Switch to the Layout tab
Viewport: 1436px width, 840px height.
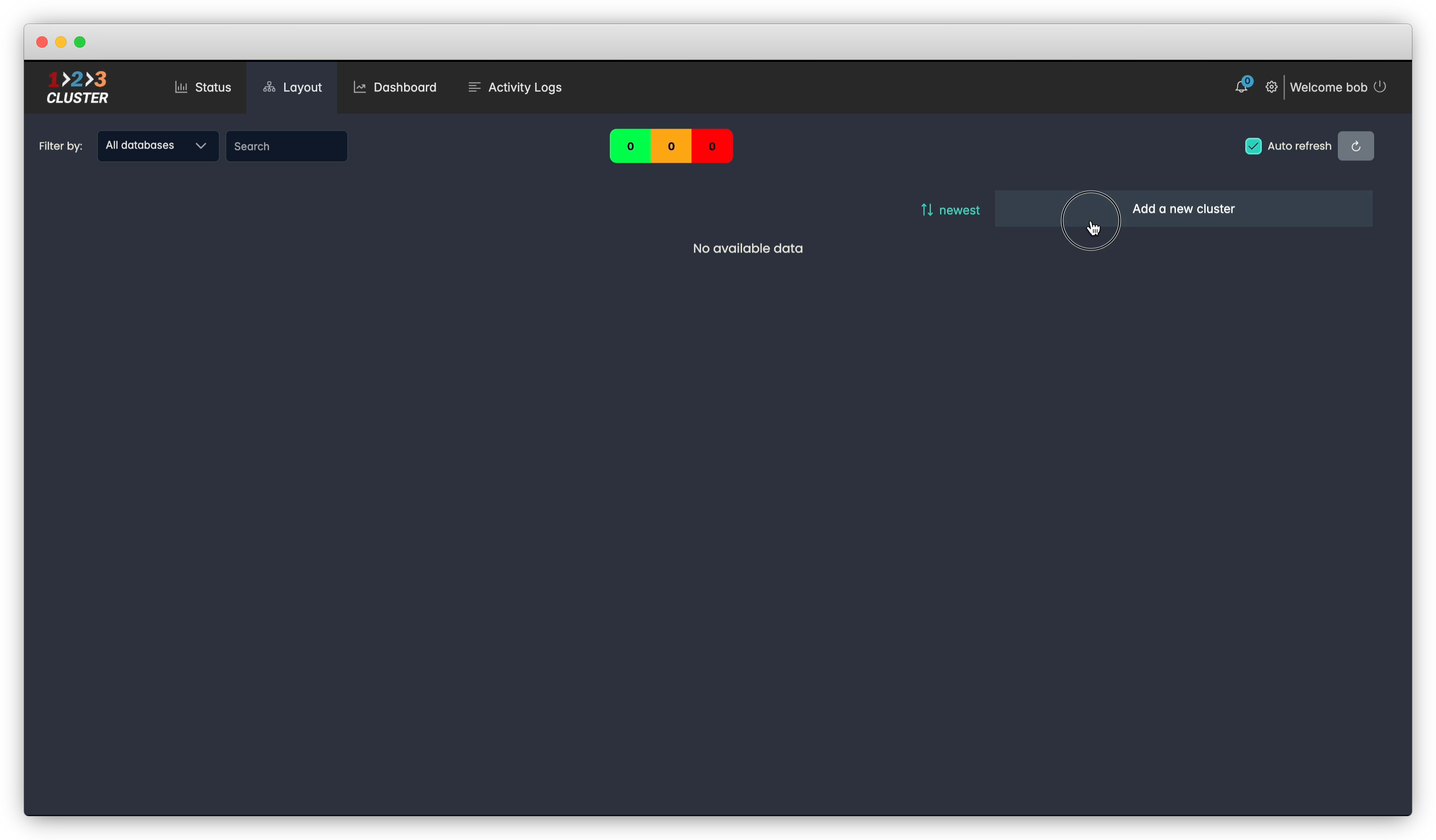pos(292,87)
